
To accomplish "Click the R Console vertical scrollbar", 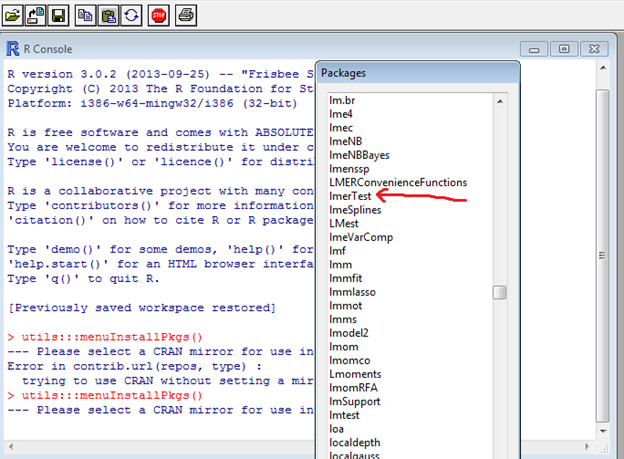I will pyautogui.click(x=602, y=250).
